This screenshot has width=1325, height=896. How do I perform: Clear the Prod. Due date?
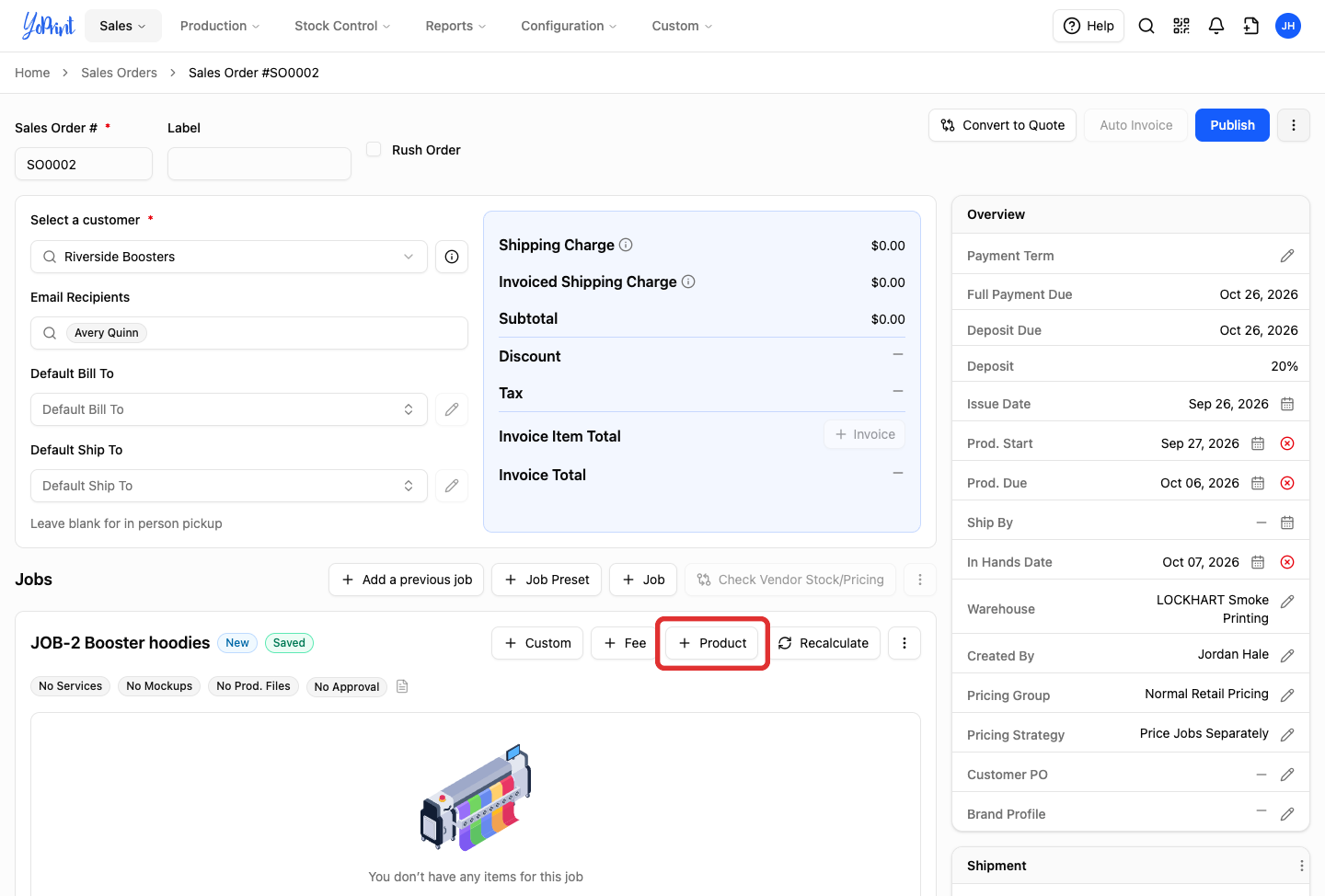[1287, 483]
